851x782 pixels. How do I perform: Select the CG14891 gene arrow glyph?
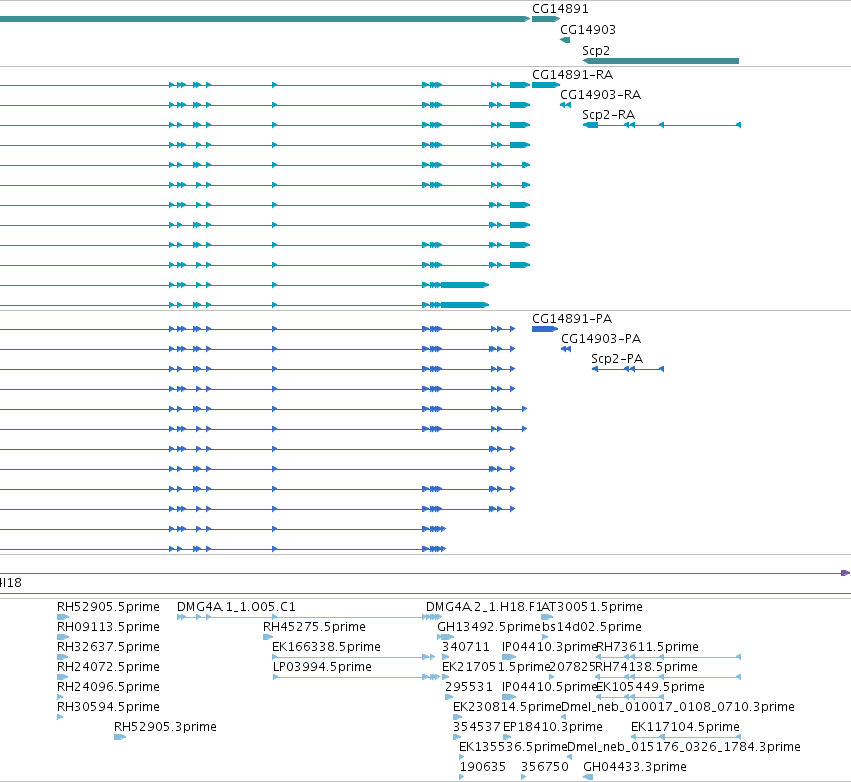[x=546, y=19]
